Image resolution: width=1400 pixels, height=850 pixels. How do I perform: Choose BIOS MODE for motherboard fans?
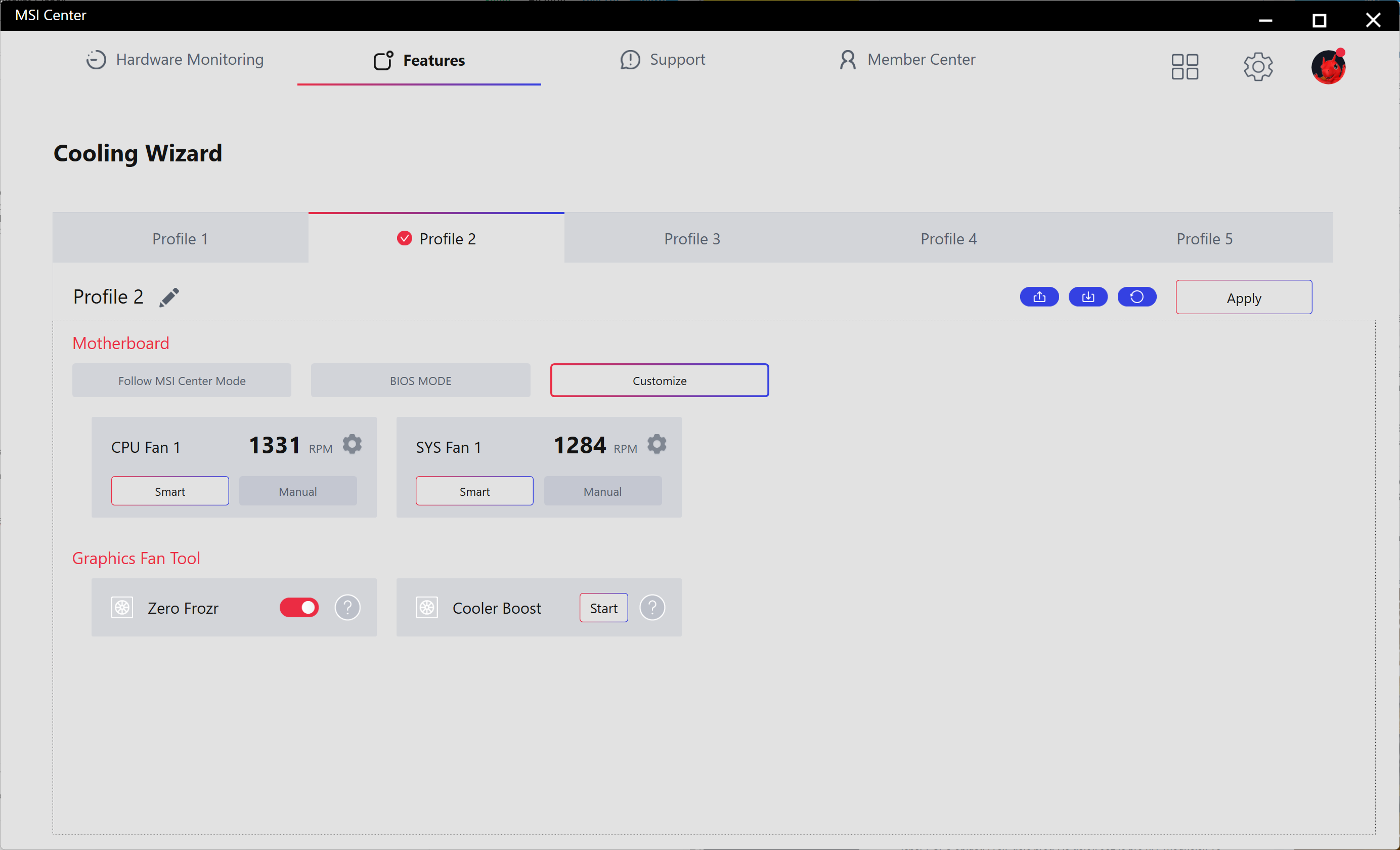[x=420, y=380]
